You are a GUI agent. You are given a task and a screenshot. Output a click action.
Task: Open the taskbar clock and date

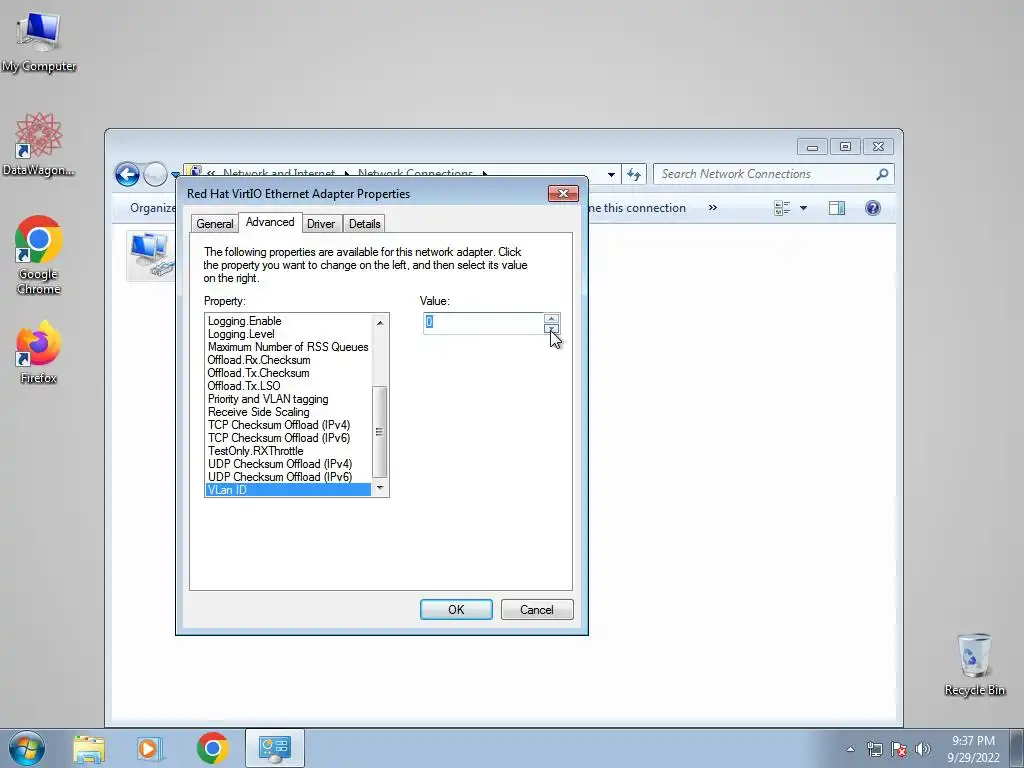tap(973, 749)
